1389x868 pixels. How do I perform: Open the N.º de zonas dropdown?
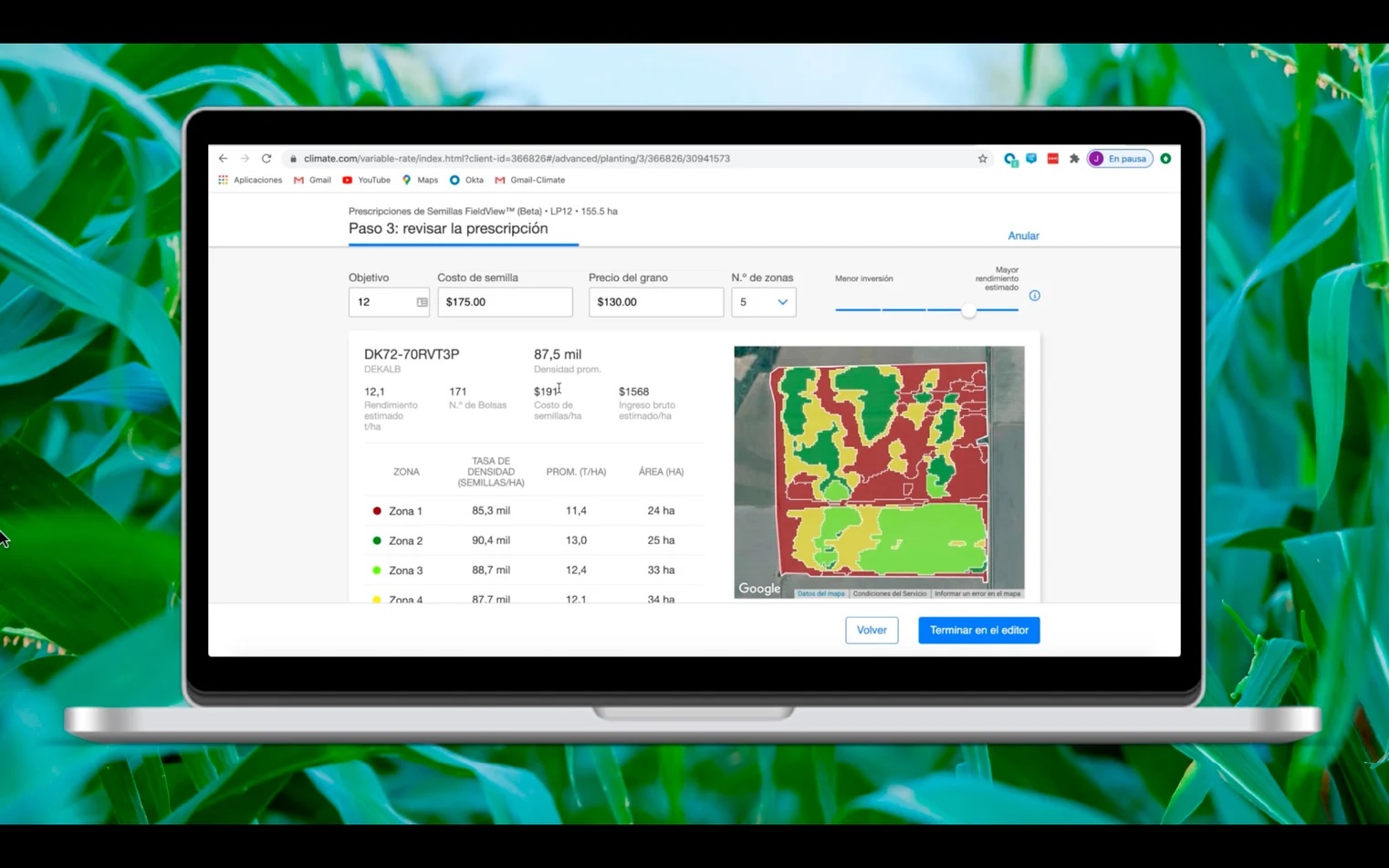click(x=764, y=302)
